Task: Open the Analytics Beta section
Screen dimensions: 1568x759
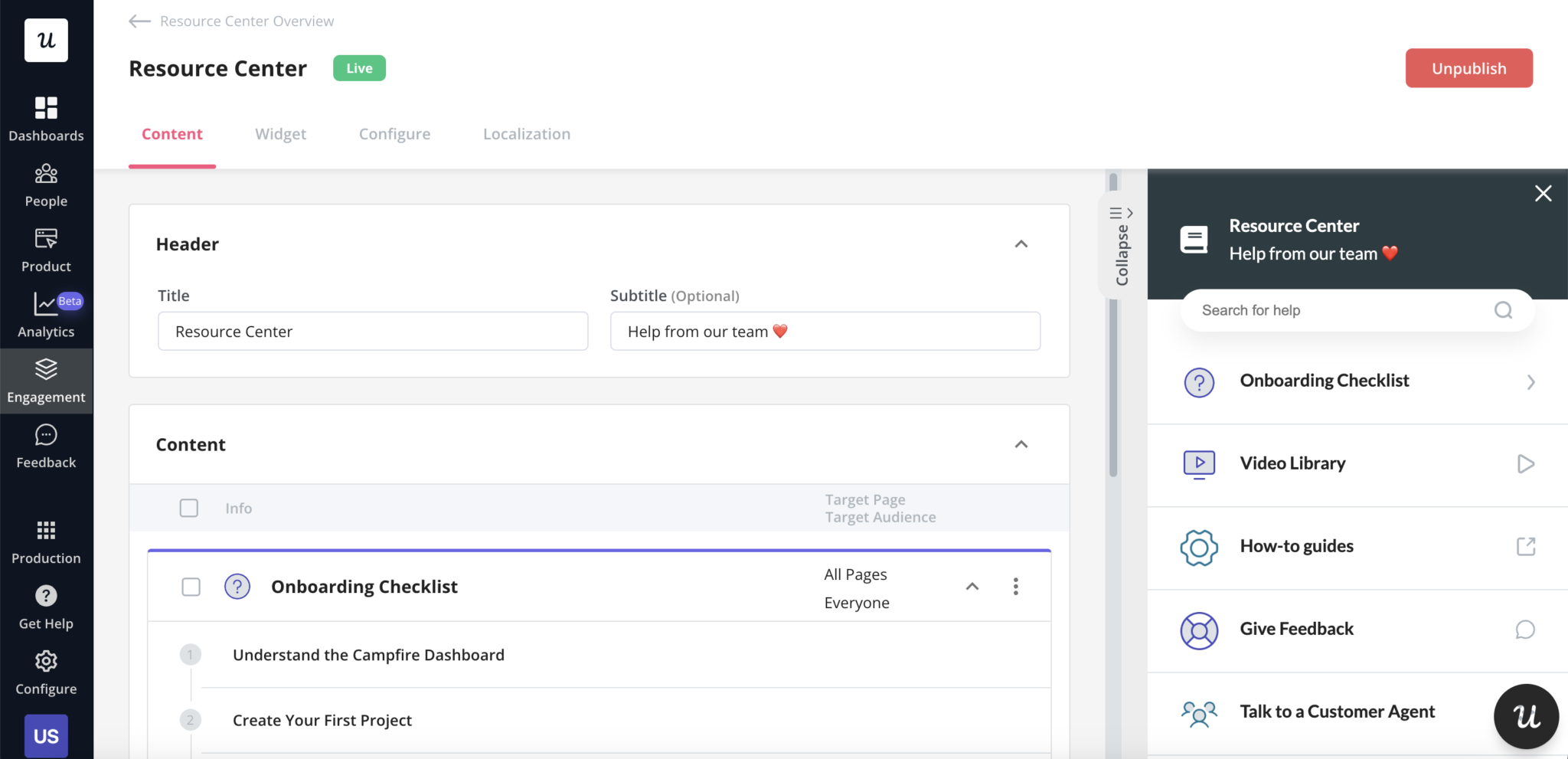Action: tap(46, 314)
